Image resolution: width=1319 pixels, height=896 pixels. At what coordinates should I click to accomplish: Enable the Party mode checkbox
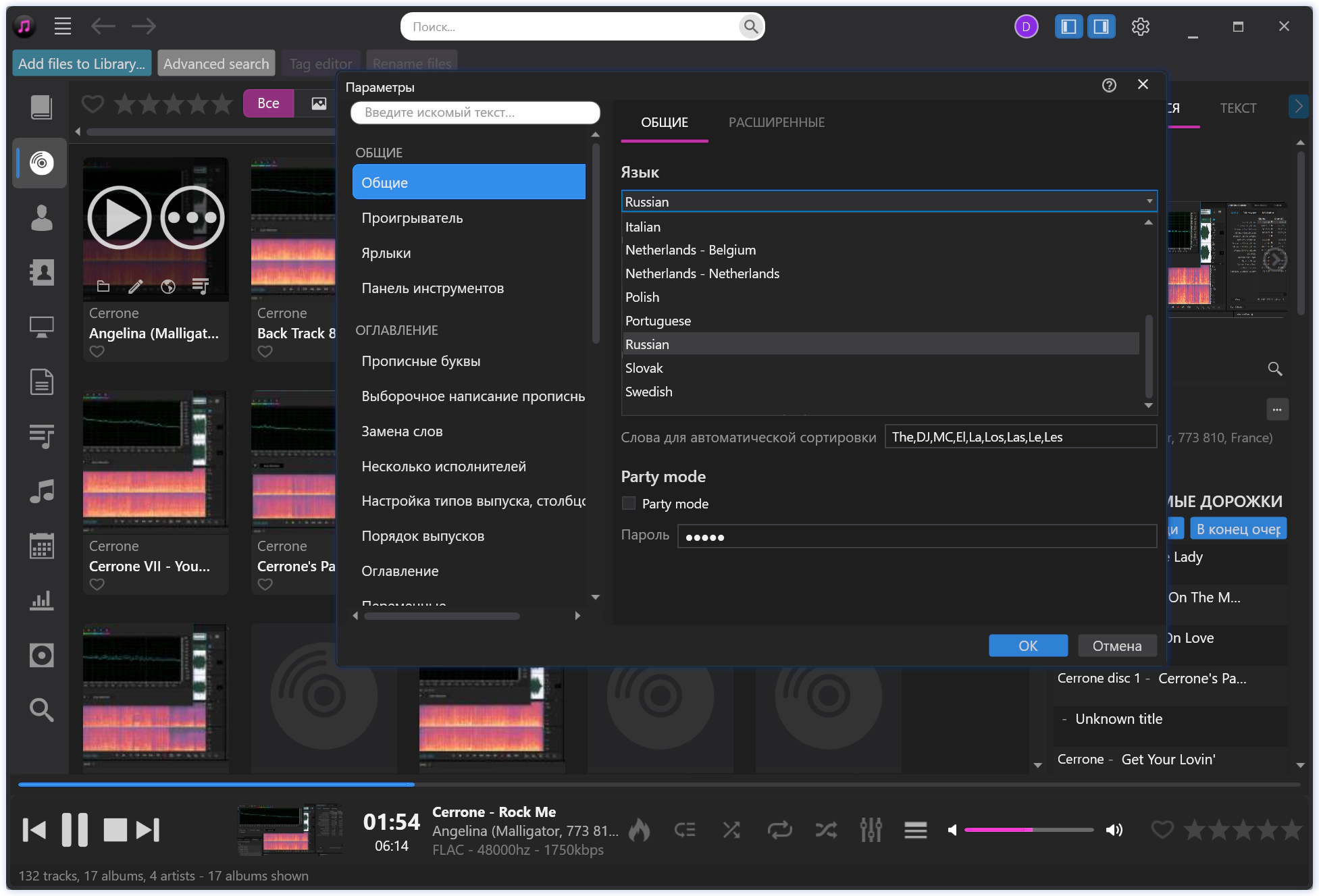pyautogui.click(x=629, y=503)
